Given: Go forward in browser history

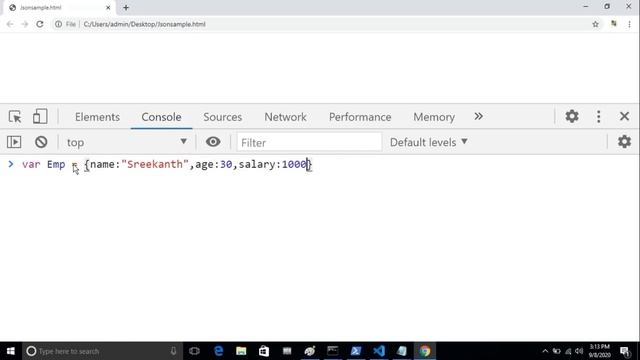Looking at the screenshot, I should click(25, 24).
